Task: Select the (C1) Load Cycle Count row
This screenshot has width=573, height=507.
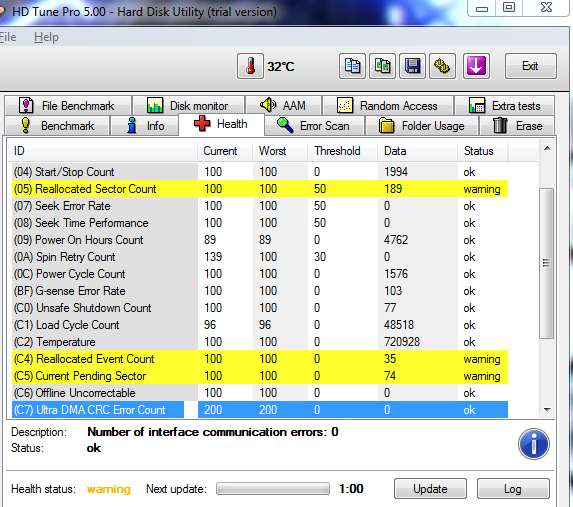Action: pyautogui.click(x=260, y=325)
